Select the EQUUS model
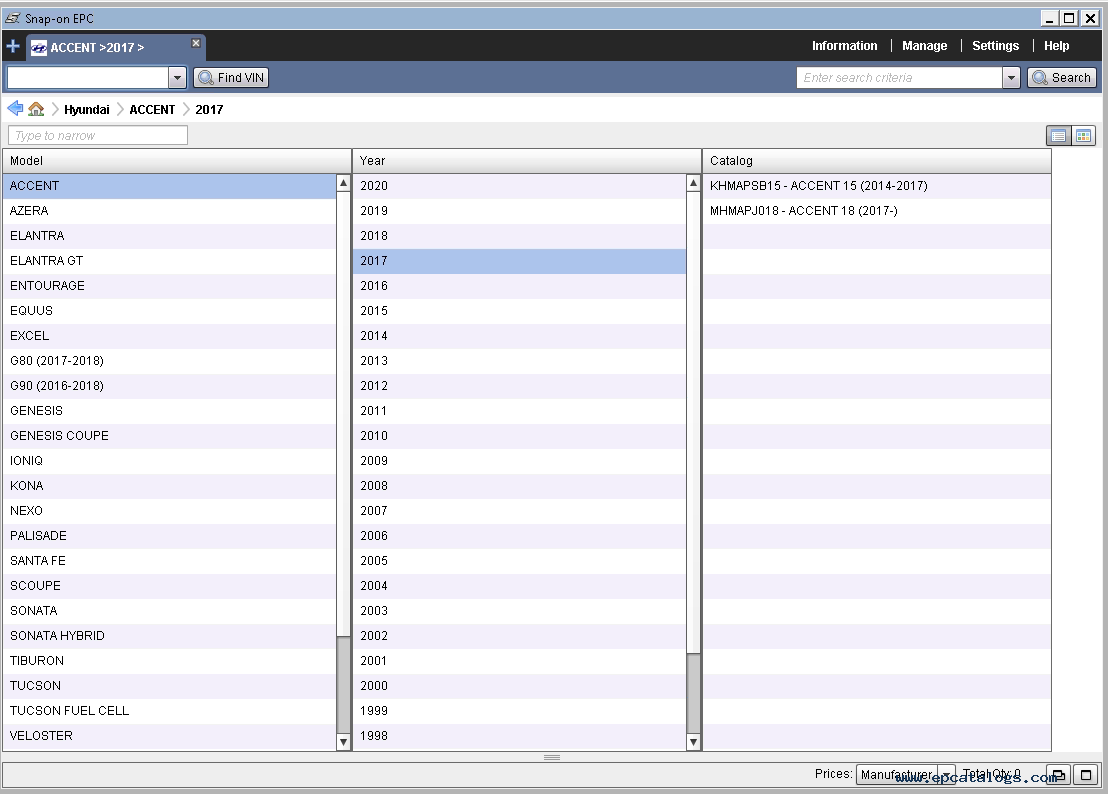Screen dimensions: 1108x794 tap(170, 311)
